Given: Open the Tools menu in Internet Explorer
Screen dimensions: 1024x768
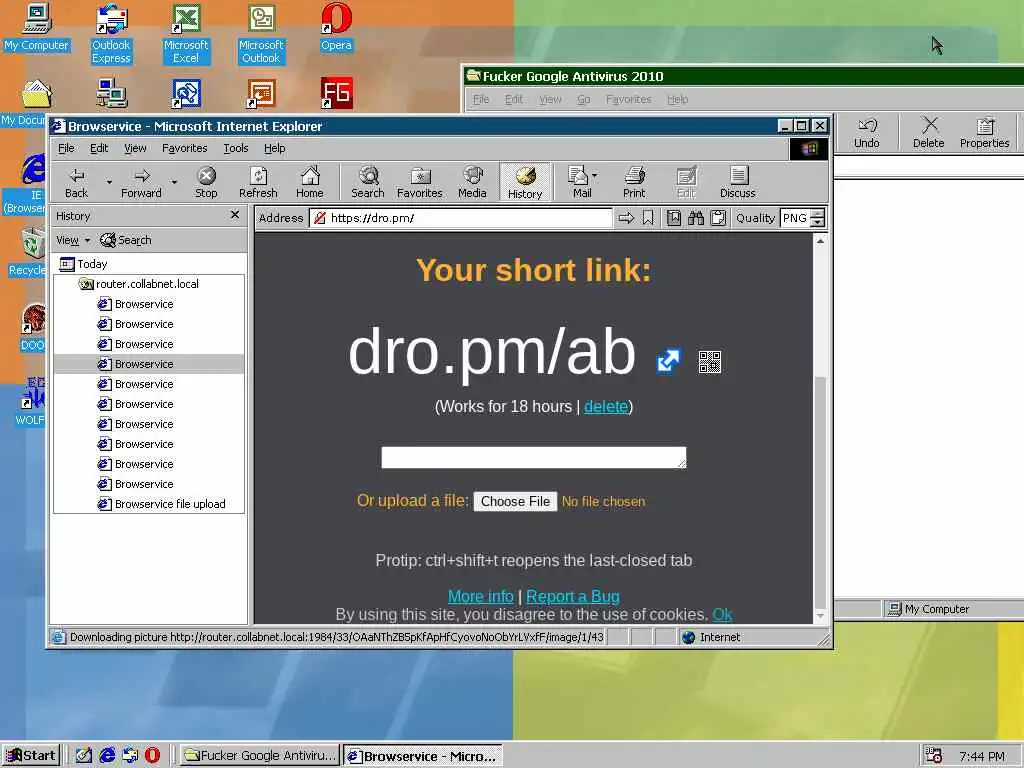Looking at the screenshot, I should [236, 148].
